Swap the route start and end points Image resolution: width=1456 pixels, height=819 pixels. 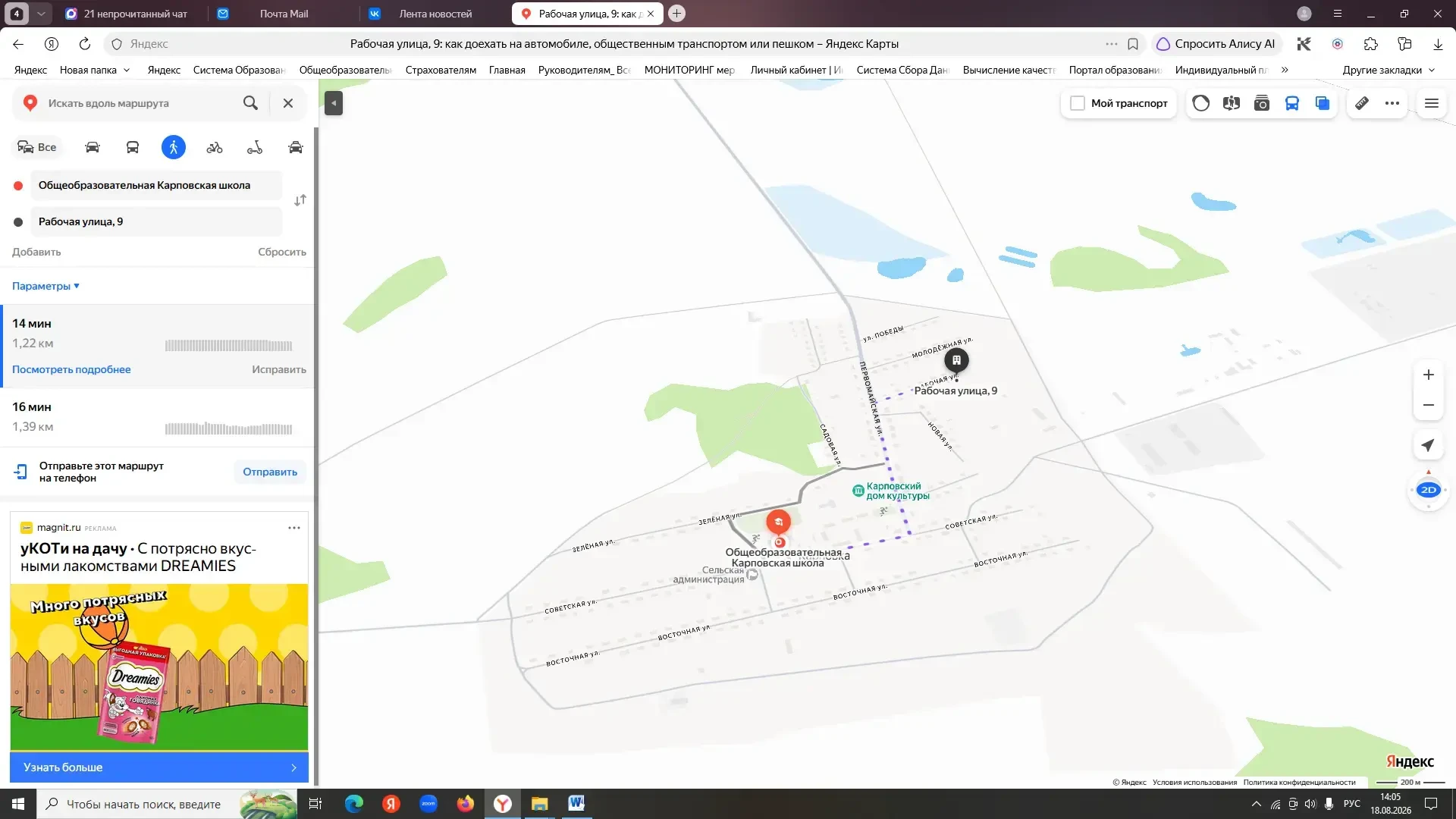tap(300, 200)
